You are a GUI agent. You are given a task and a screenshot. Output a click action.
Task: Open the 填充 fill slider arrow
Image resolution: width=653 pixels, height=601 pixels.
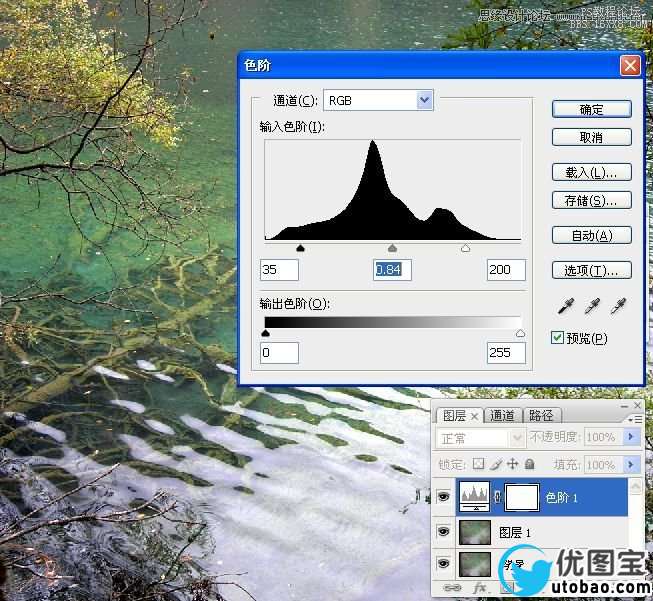[x=631, y=464]
